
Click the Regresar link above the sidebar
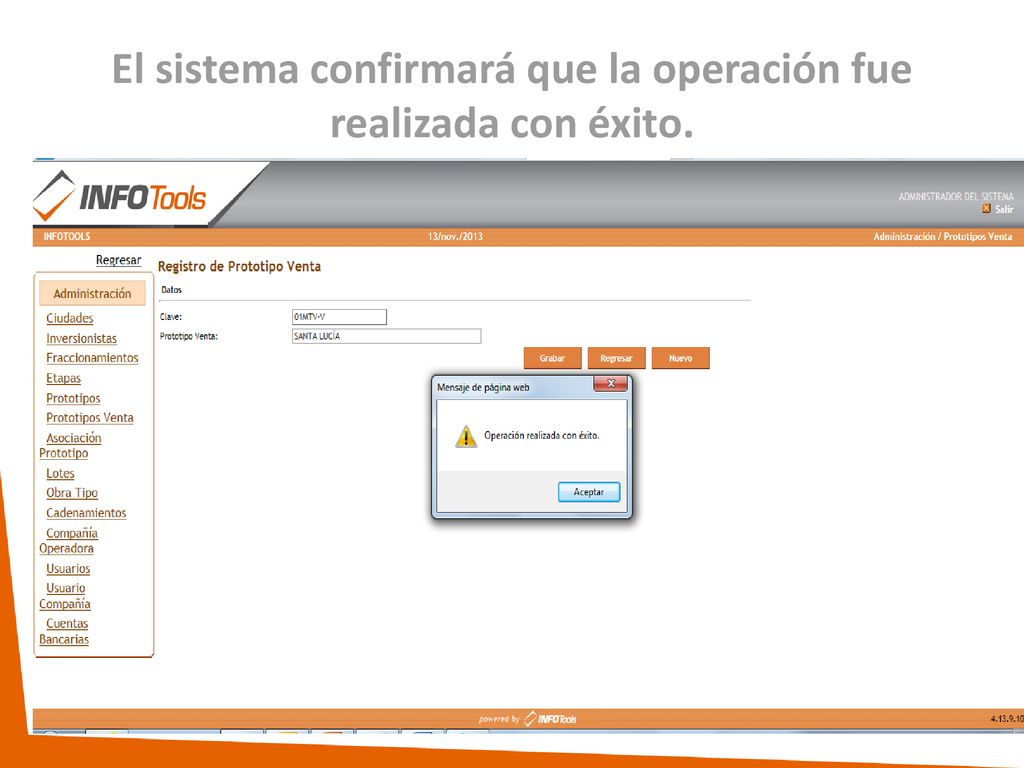(118, 260)
